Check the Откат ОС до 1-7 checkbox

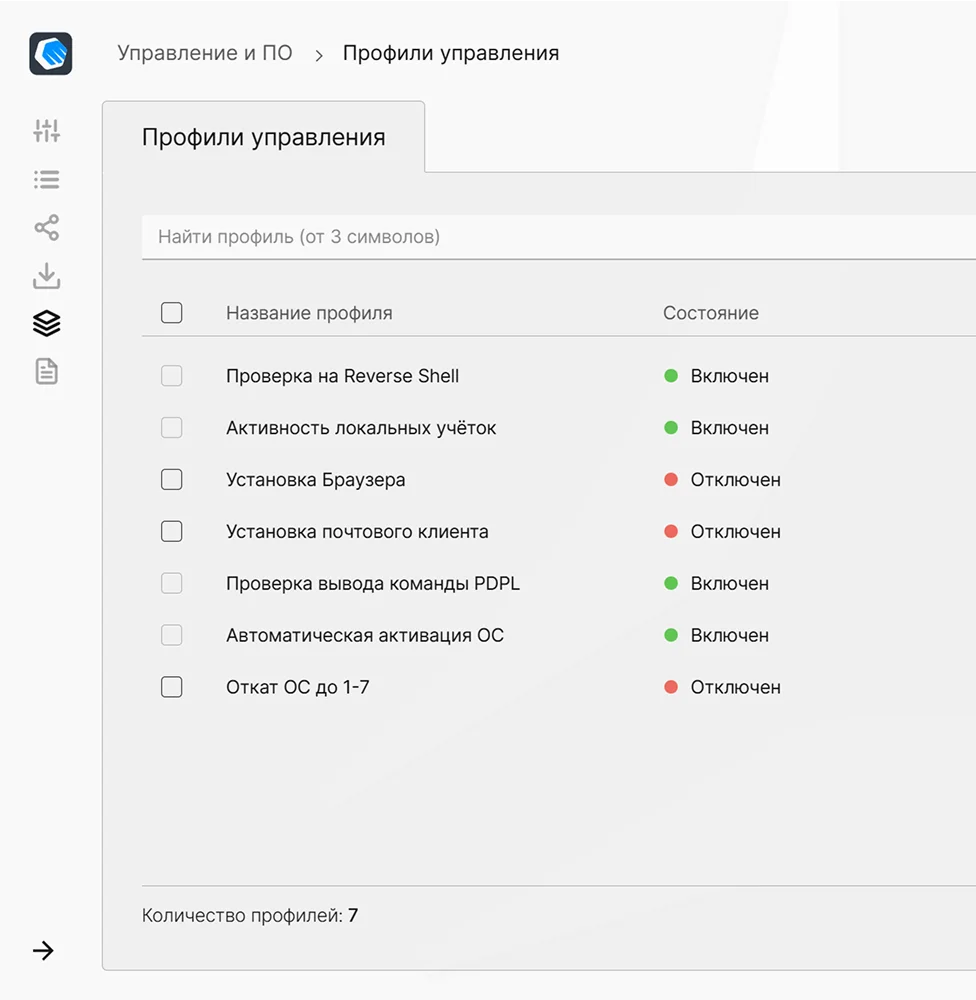(172, 687)
